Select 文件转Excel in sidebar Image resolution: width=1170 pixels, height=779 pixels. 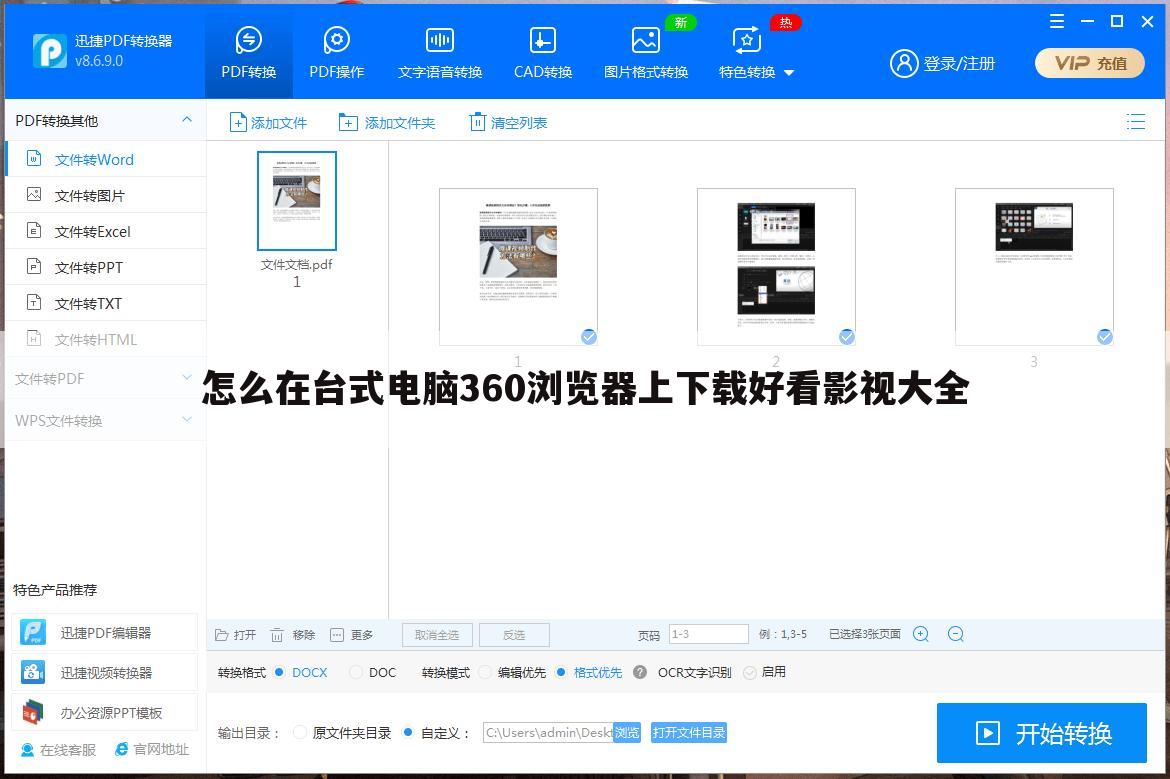click(x=105, y=231)
